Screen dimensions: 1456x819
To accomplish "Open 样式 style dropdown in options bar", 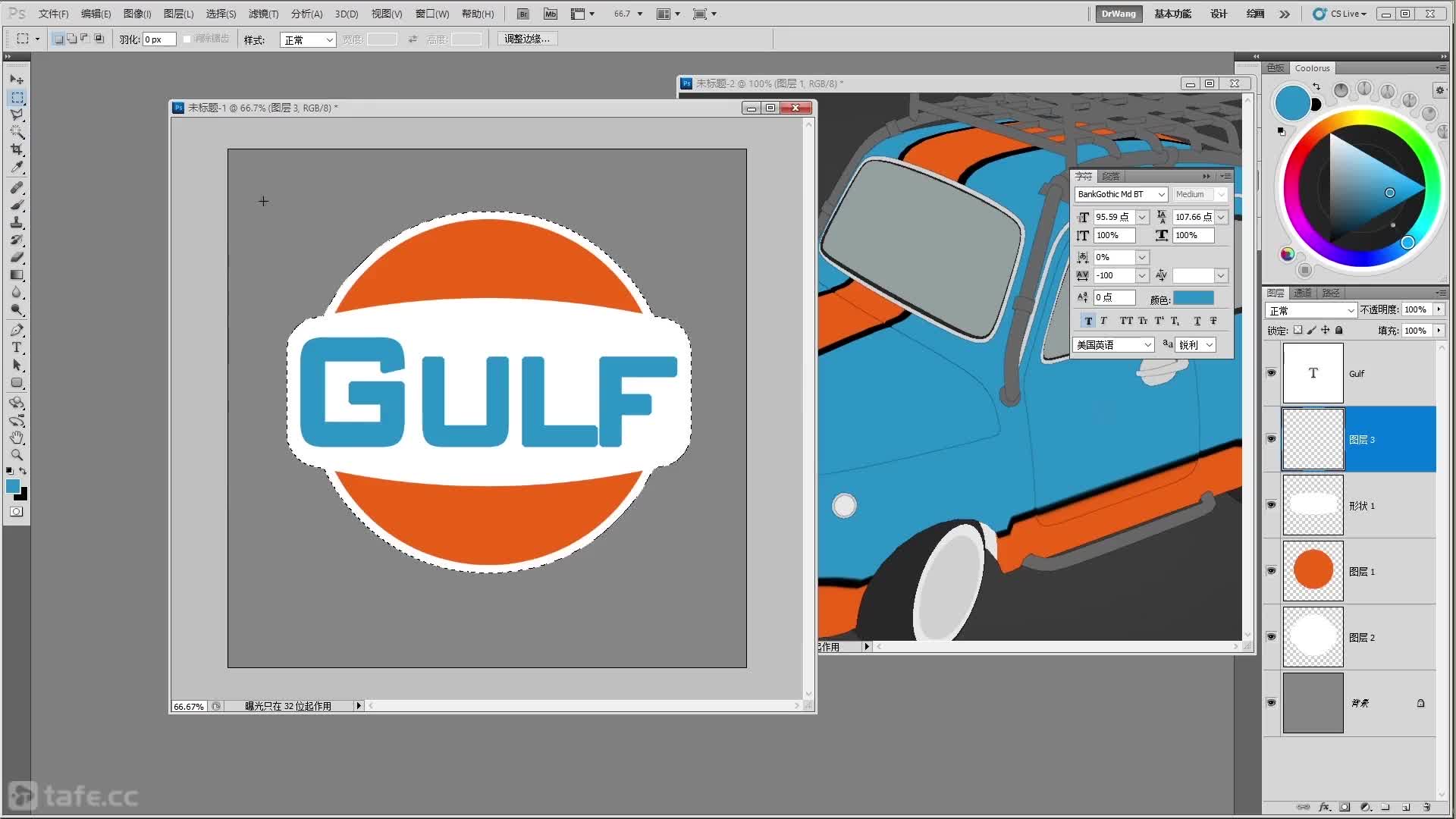I will 308,39.
